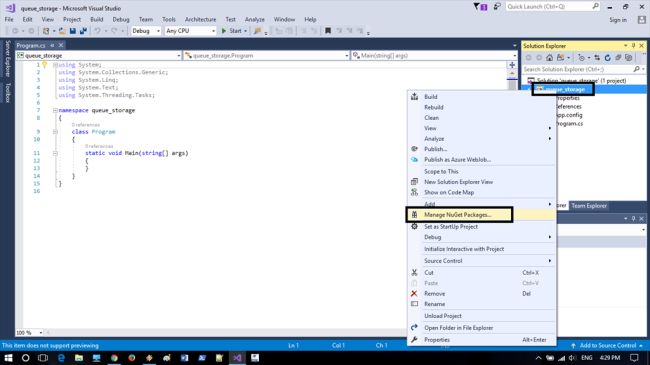Click the Solution Explorer Refresh icon

pos(608,58)
